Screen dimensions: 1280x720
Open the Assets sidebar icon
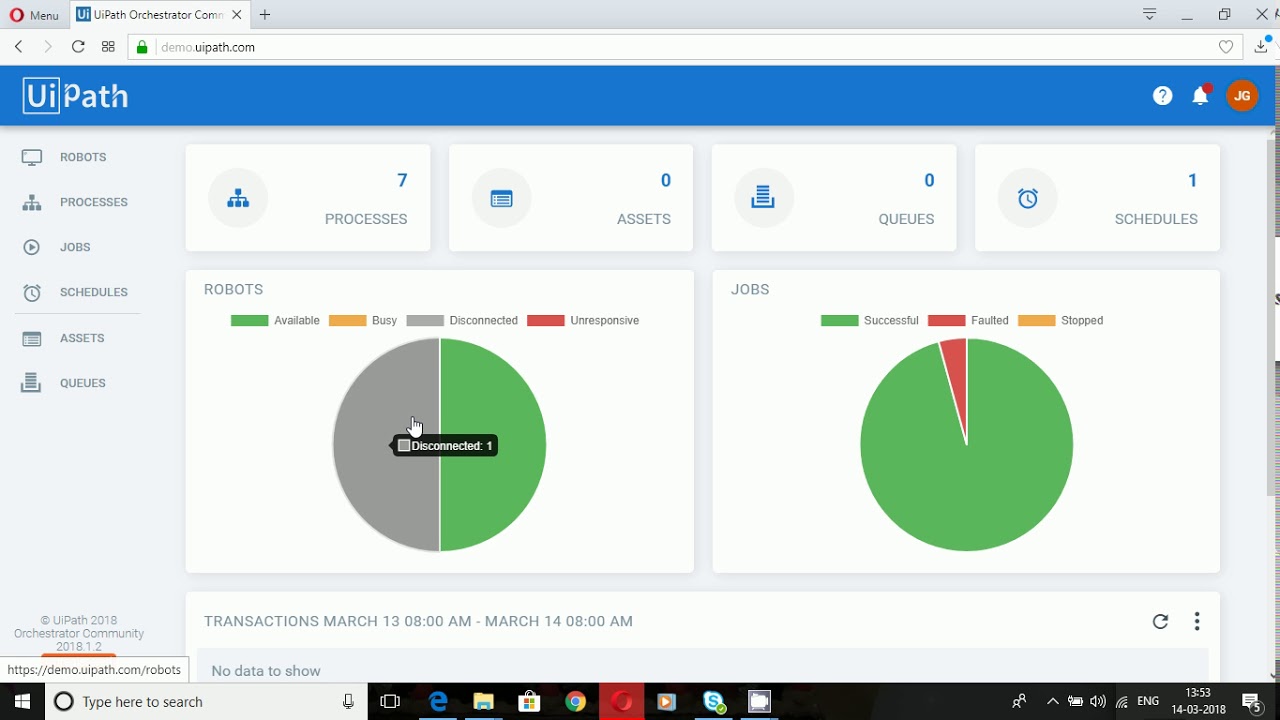click(32, 338)
